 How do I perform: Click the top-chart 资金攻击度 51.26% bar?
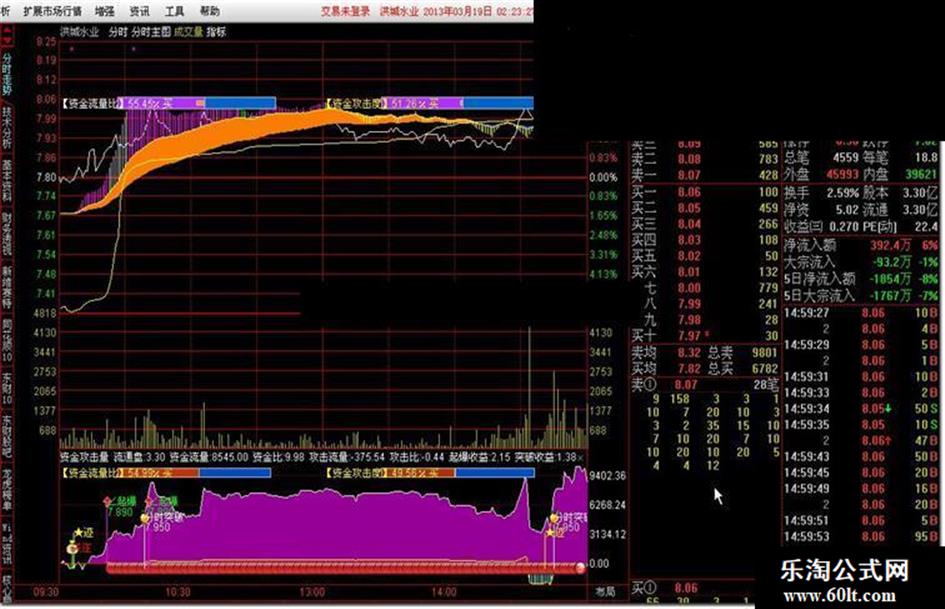tap(430, 103)
